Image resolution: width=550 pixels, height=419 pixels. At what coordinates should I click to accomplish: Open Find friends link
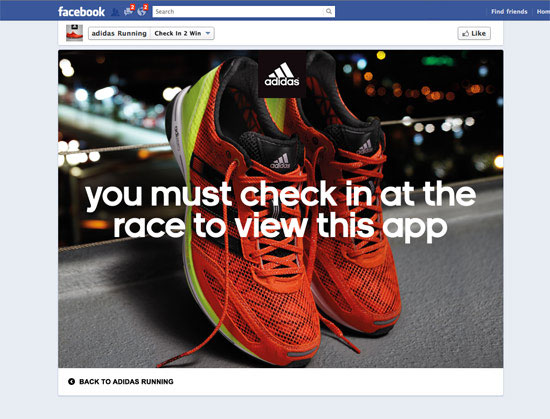tap(509, 12)
